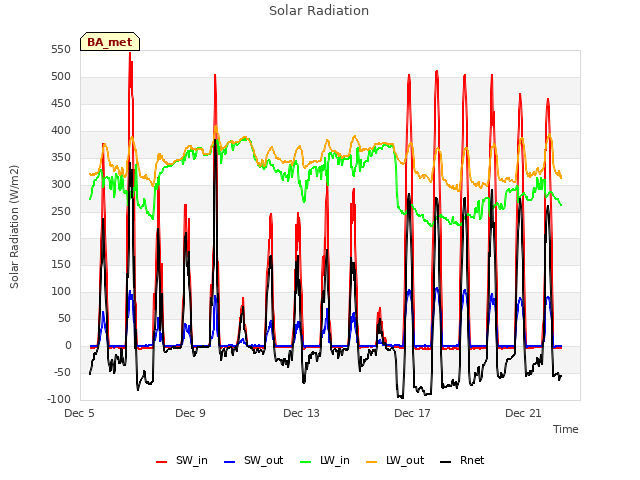Viewport: 640px width, 480px height.
Task: Click the -100 y-axis tick label
Action: point(60,399)
